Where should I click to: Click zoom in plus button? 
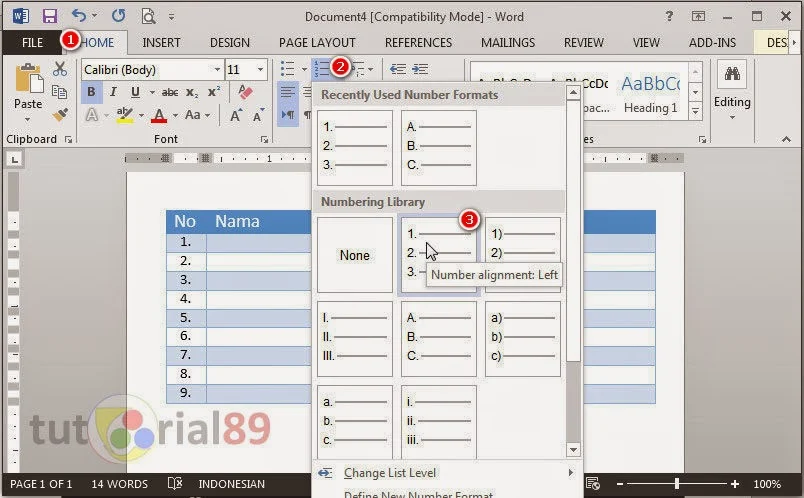(735, 484)
